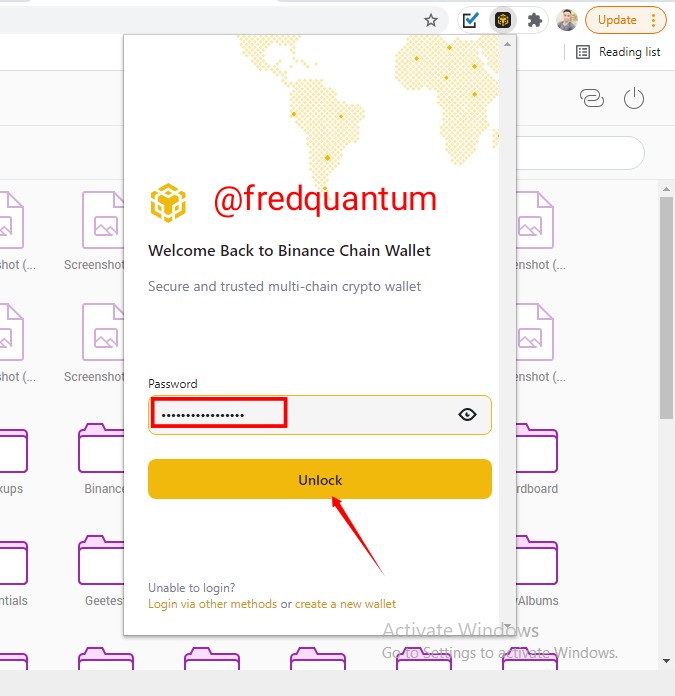
Task: Open Login via other methods link
Action: tap(212, 604)
